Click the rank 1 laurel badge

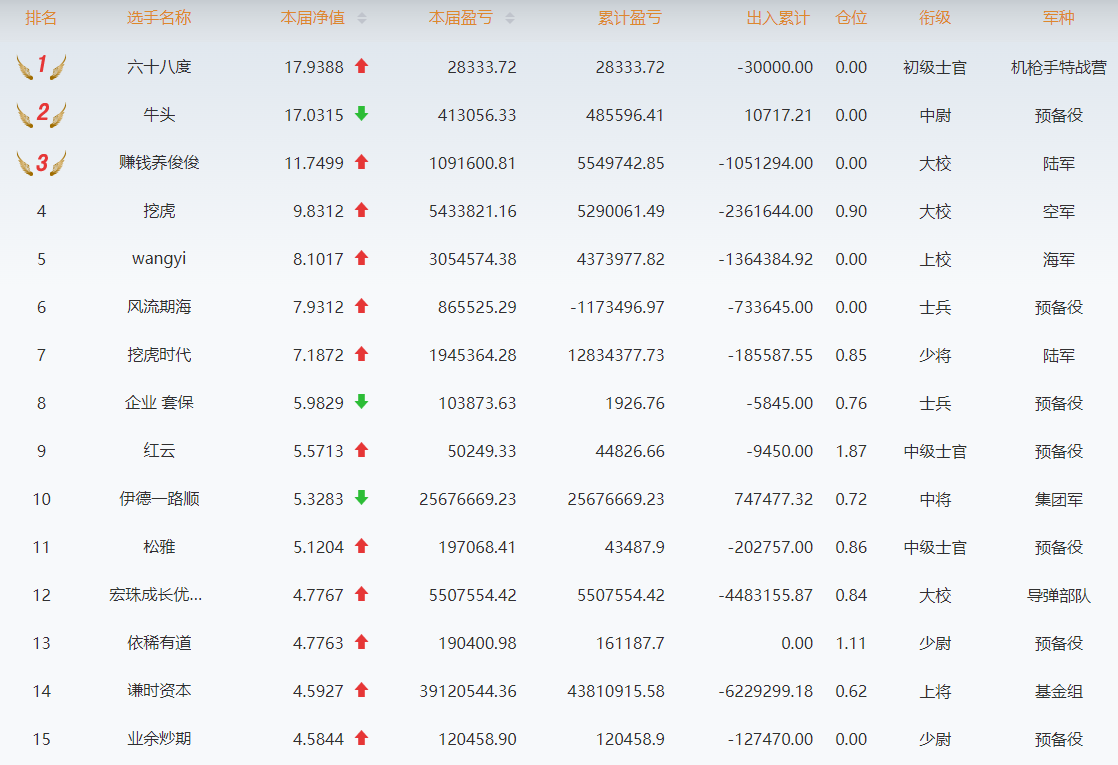pos(41,66)
